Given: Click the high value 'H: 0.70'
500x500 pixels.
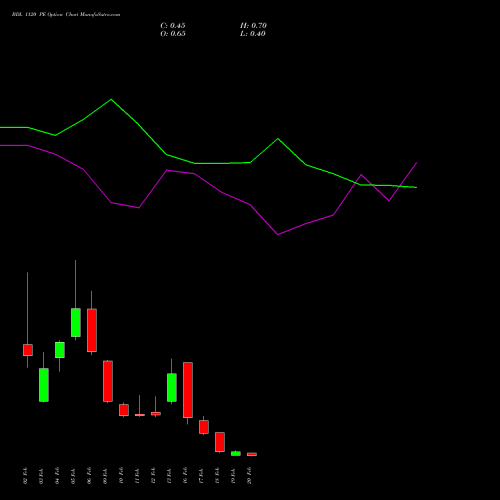Looking at the screenshot, I should pos(253,26).
